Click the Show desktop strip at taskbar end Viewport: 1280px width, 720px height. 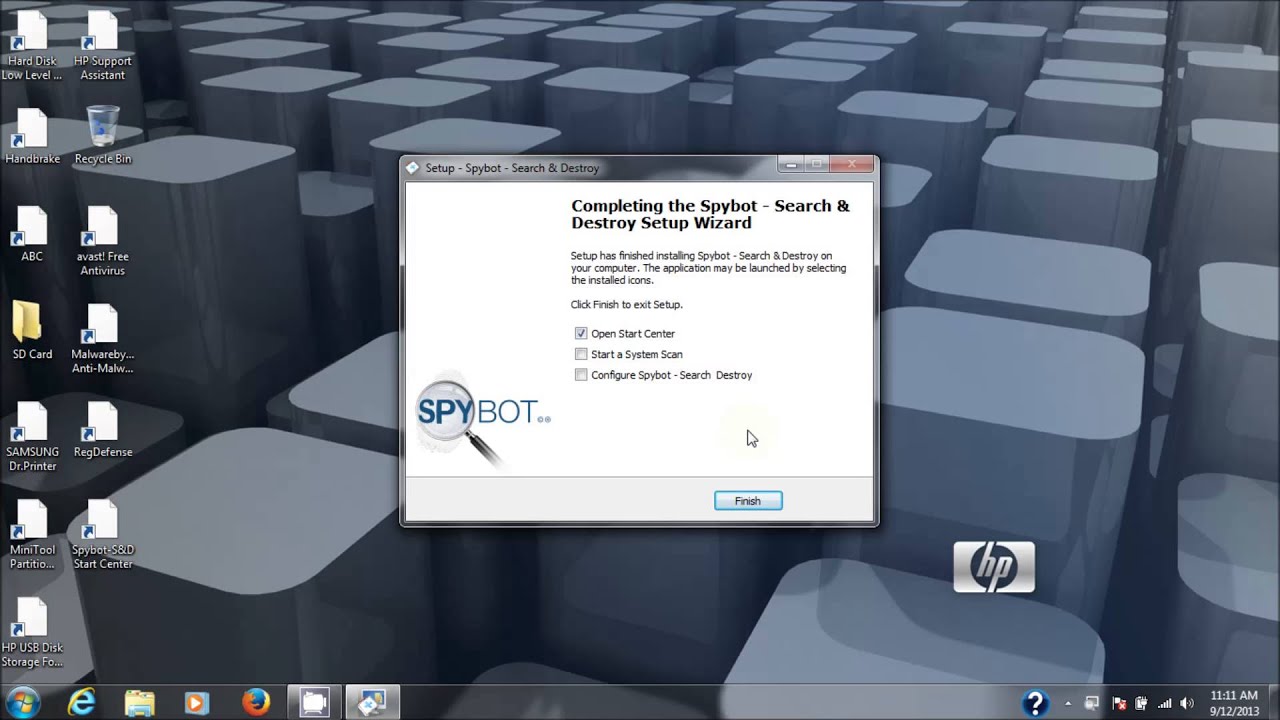(x=1273, y=703)
